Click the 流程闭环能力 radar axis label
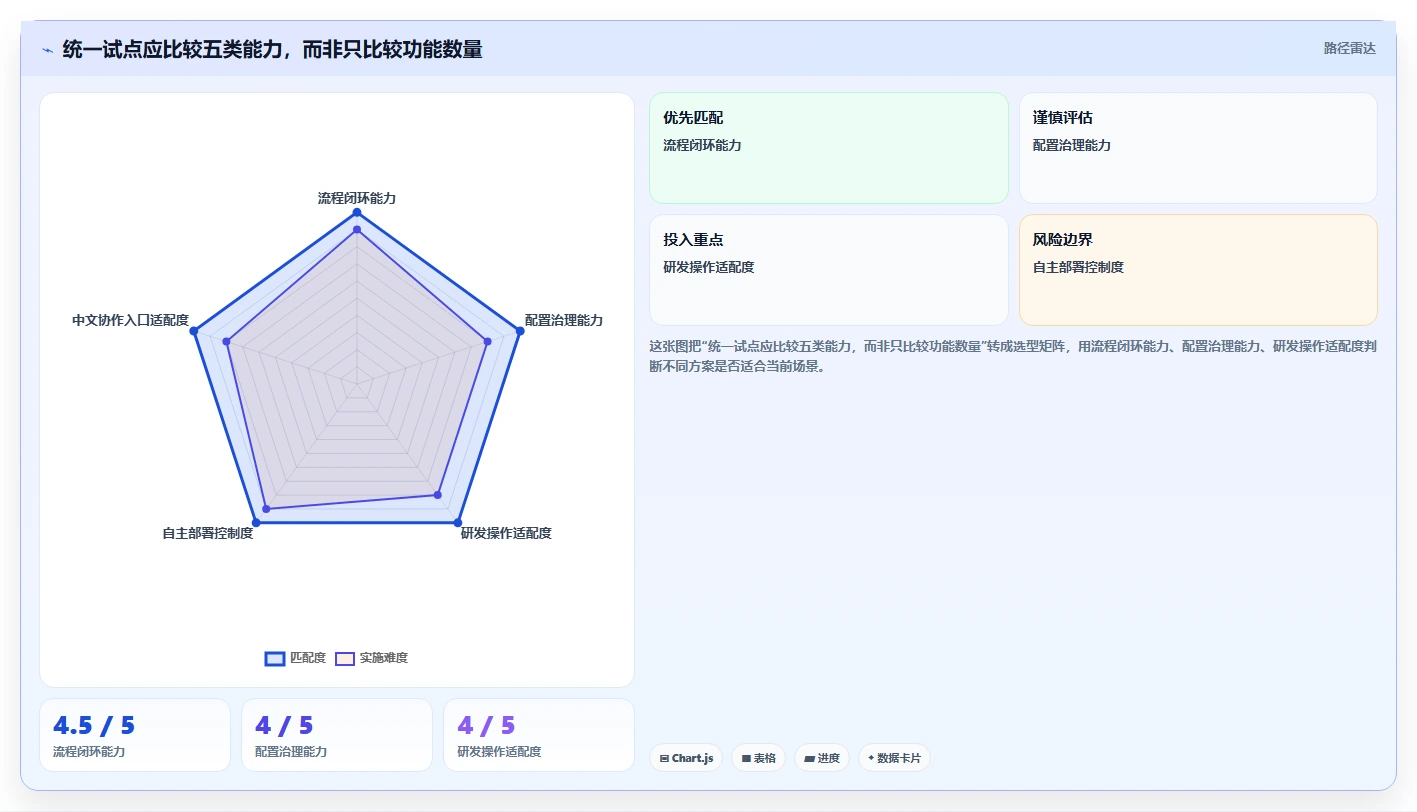This screenshot has height=812, width=1417. pos(357,198)
